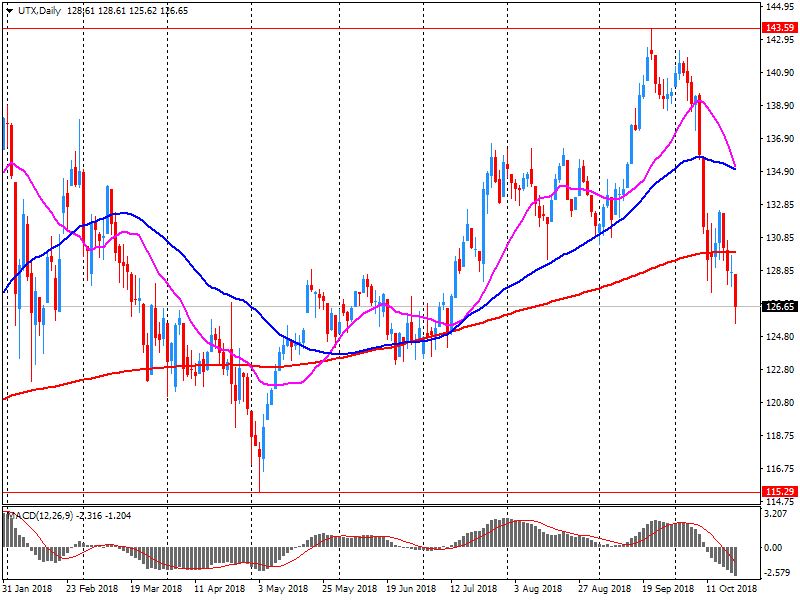Viewport: 800px width, 600px height.
Task: Click the chart menu triangle beside UTX,Daily
Action: point(9,11)
